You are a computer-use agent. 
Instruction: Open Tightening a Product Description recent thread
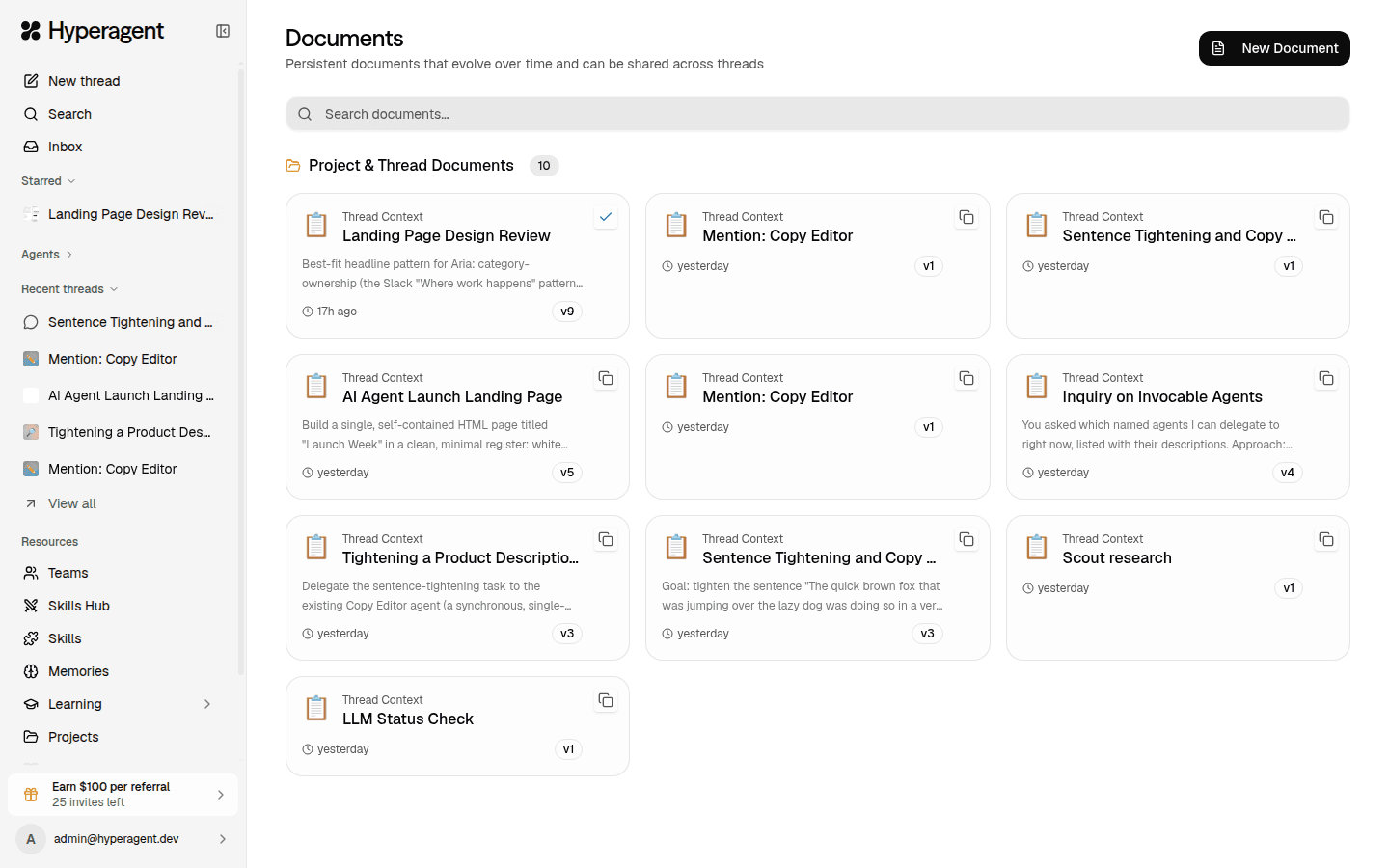coord(119,432)
